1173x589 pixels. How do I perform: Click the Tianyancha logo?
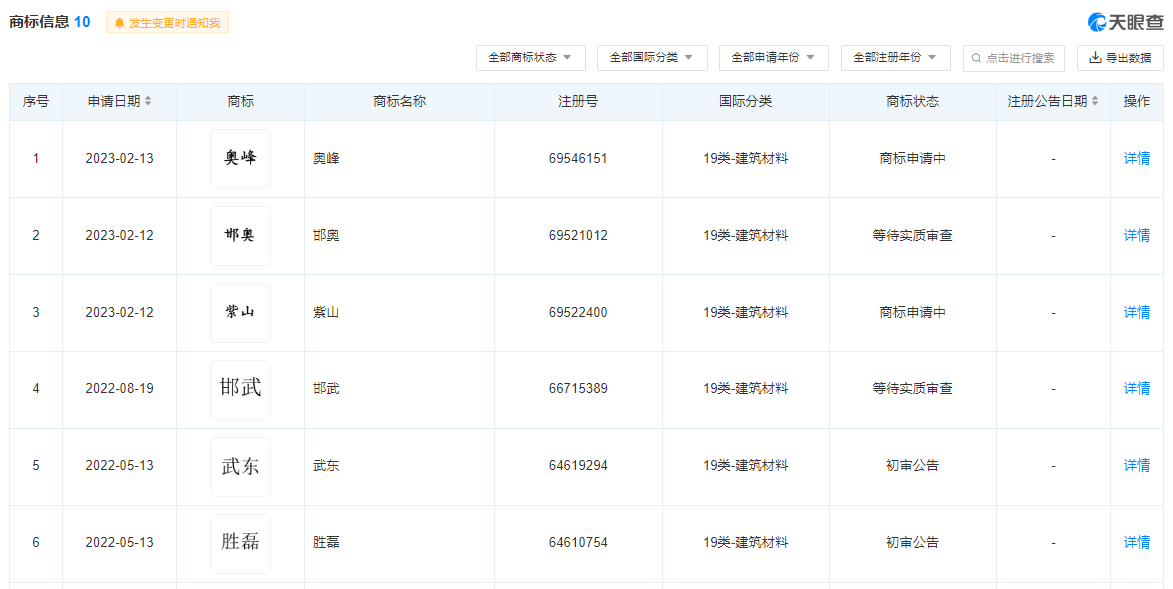(x=1125, y=22)
